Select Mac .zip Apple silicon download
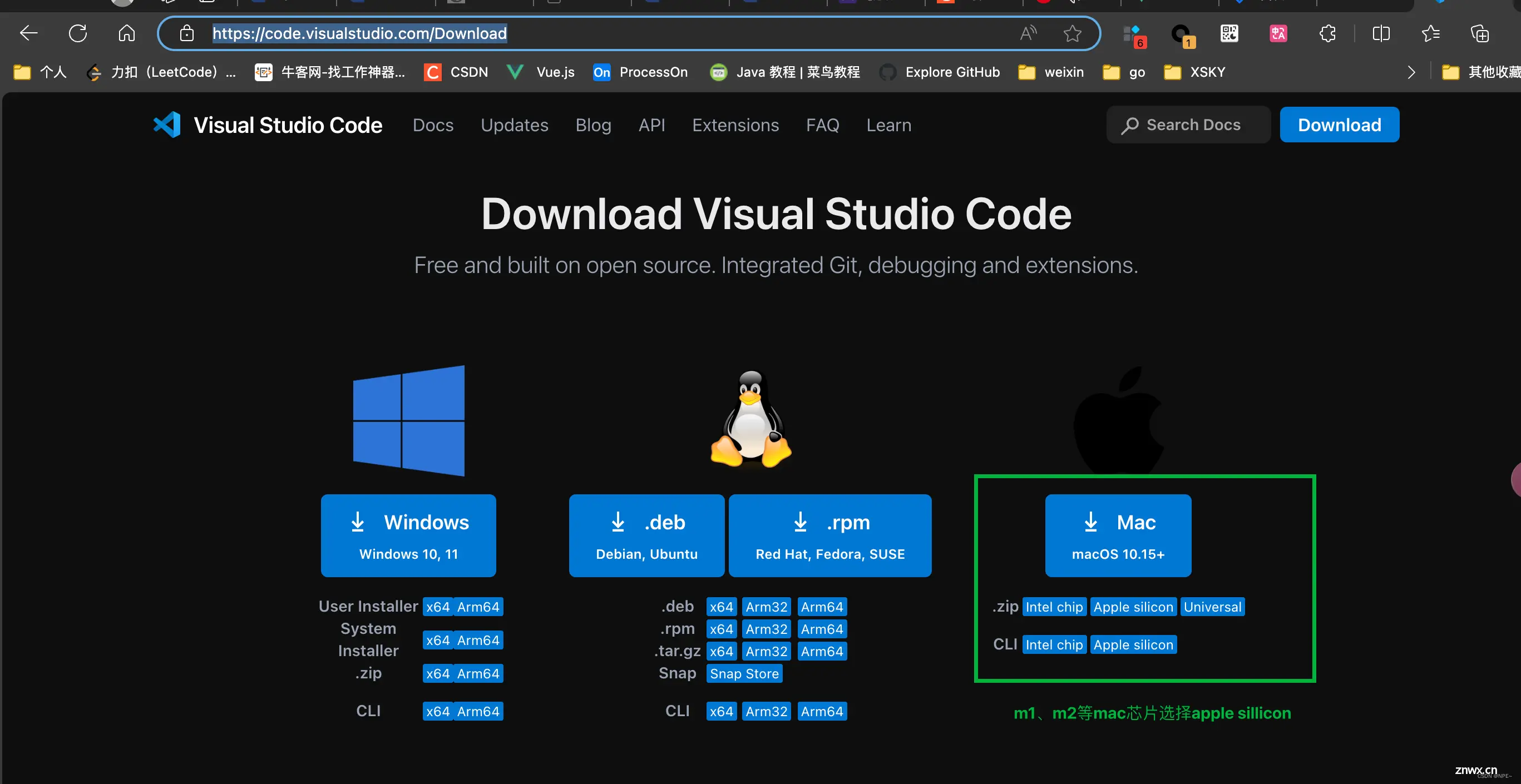The image size is (1521, 784). [x=1133, y=607]
